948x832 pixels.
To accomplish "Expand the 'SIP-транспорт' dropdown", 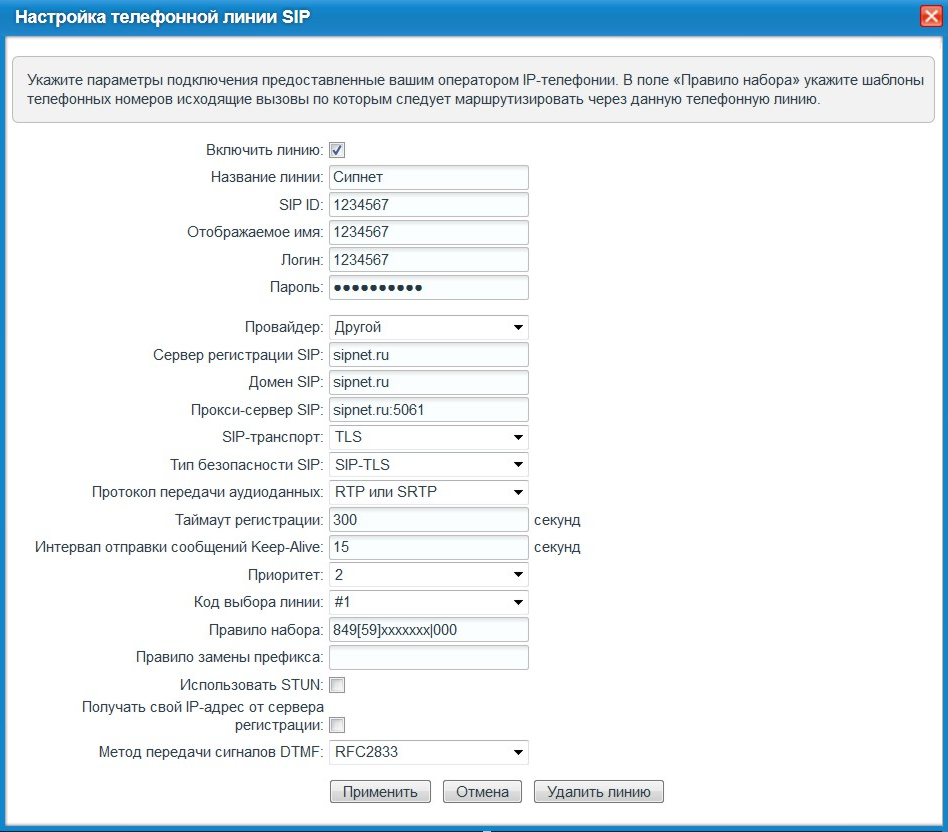I will [x=427, y=437].
